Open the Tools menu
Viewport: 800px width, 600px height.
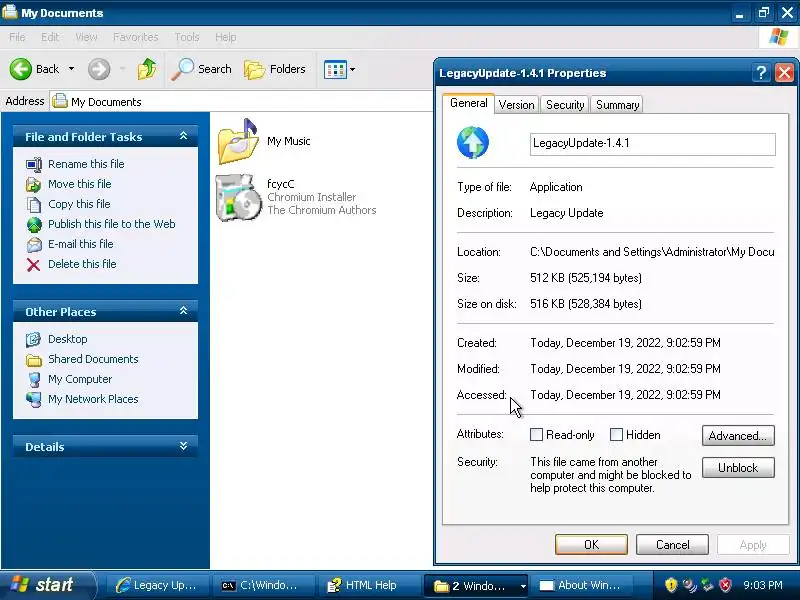[187, 37]
